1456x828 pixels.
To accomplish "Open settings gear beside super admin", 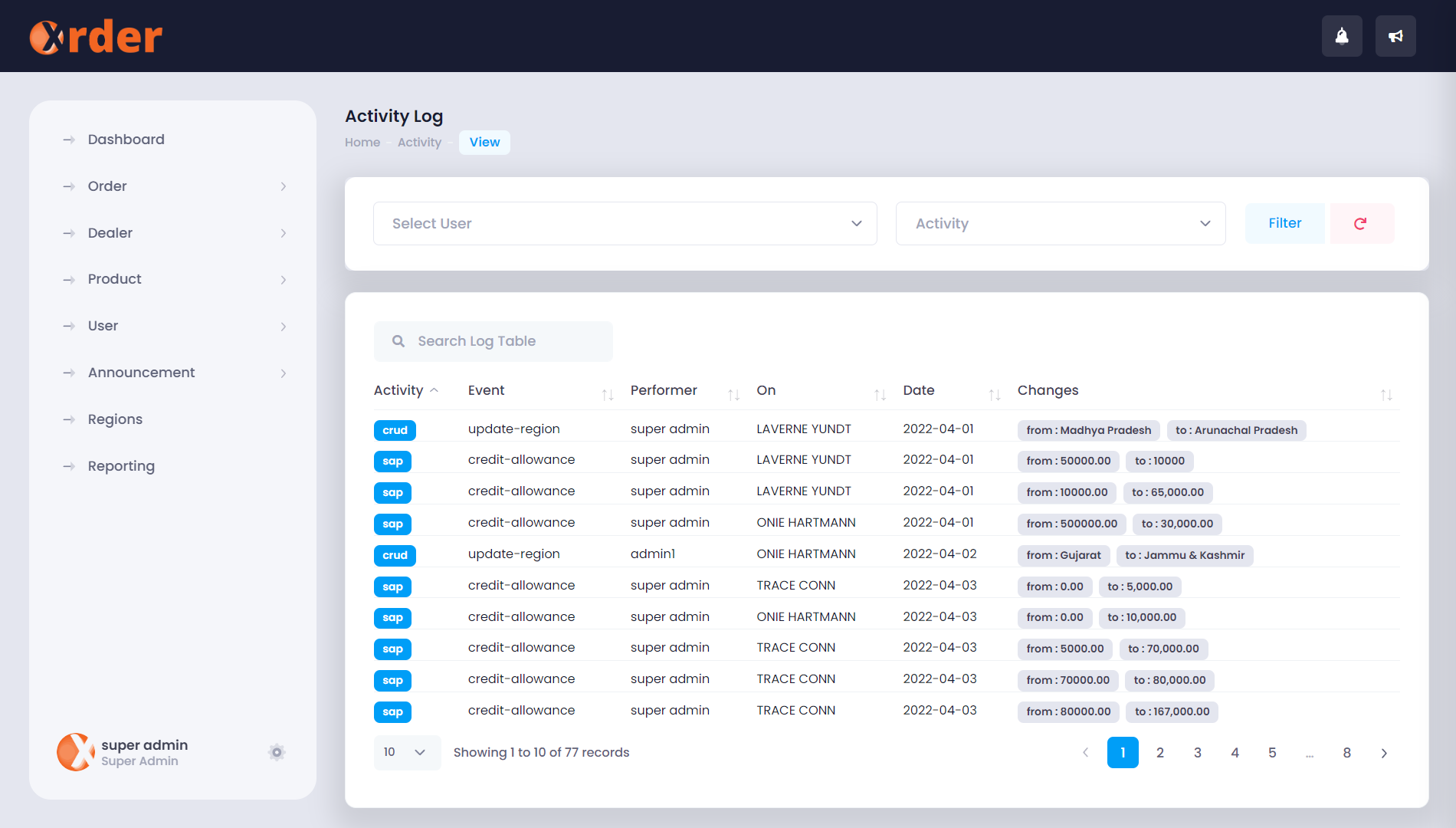I will point(277,752).
